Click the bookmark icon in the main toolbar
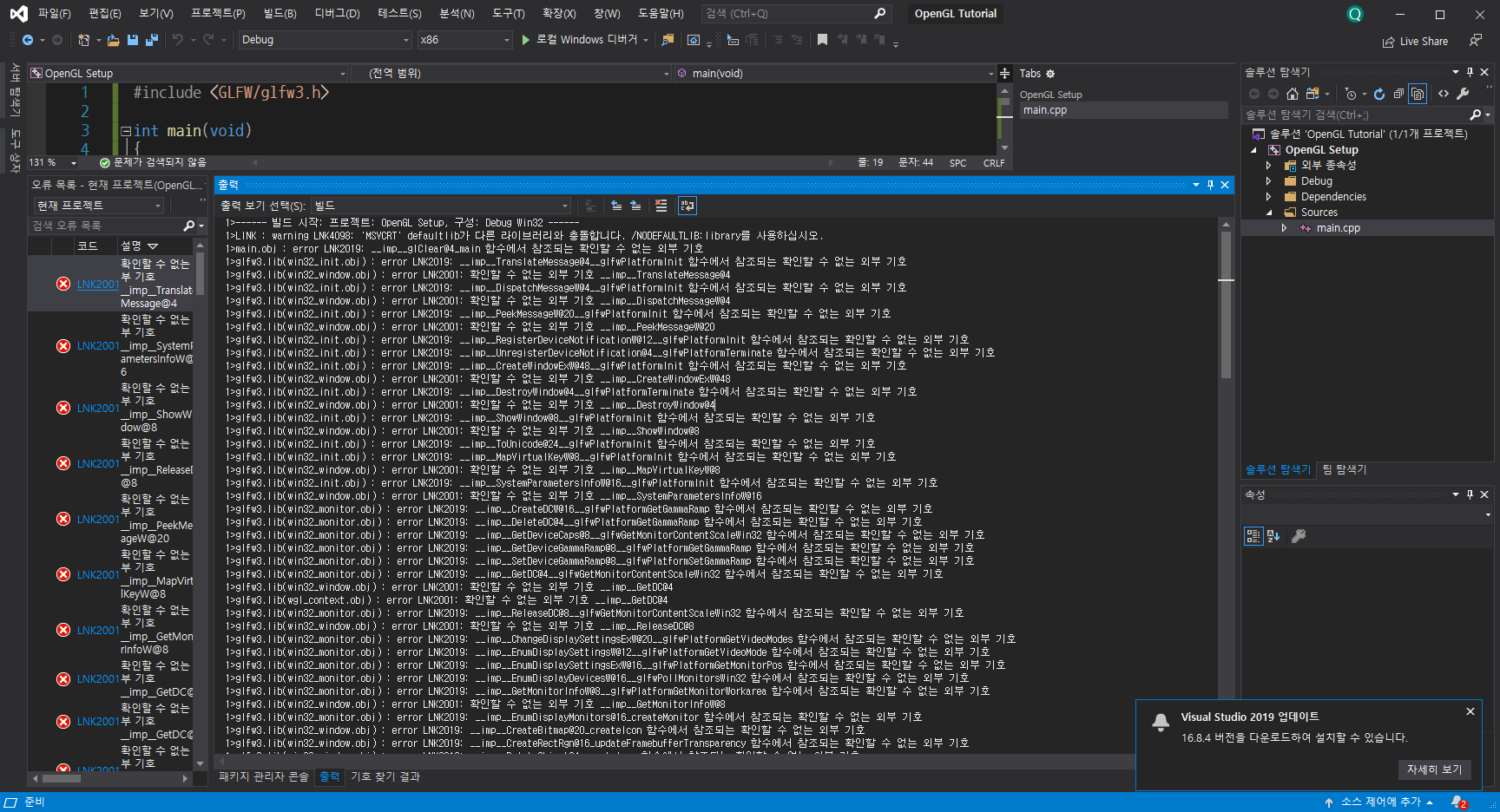 coord(822,40)
